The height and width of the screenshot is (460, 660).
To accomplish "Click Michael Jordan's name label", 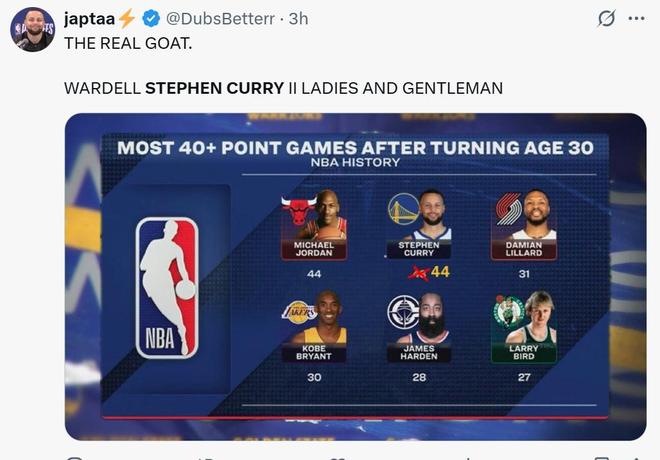I will click(314, 248).
